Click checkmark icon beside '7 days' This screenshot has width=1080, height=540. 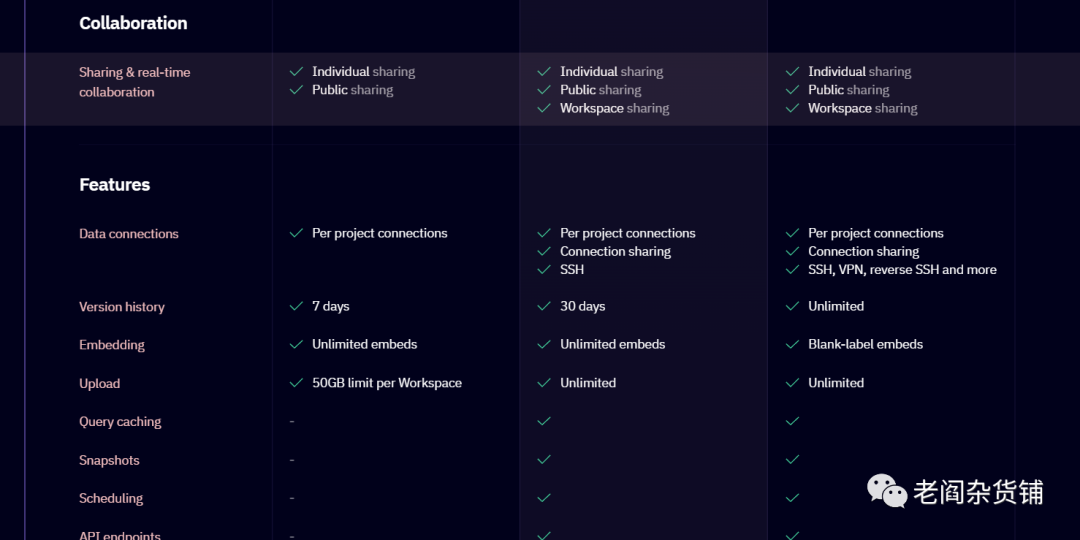click(x=296, y=306)
